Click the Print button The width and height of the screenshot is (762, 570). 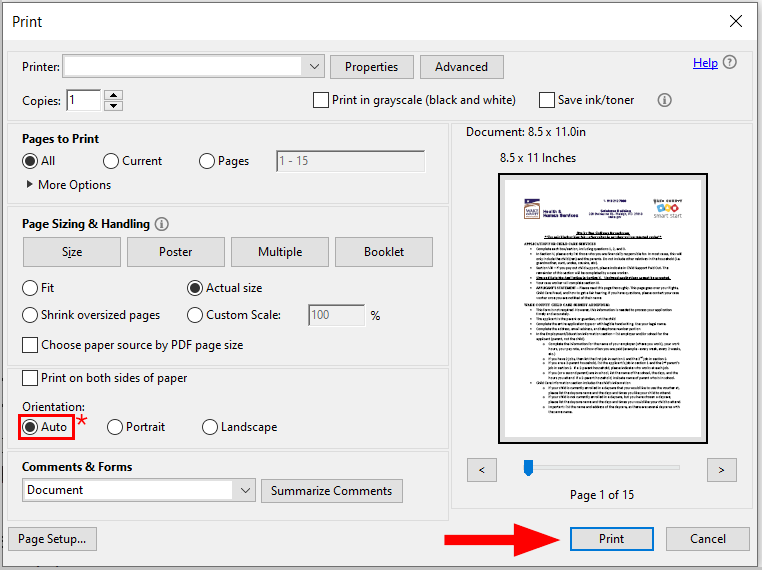point(611,539)
